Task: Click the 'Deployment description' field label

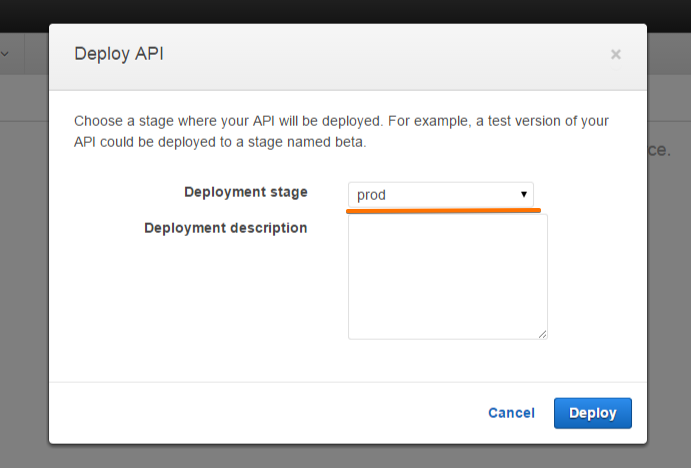Action: 225,228
